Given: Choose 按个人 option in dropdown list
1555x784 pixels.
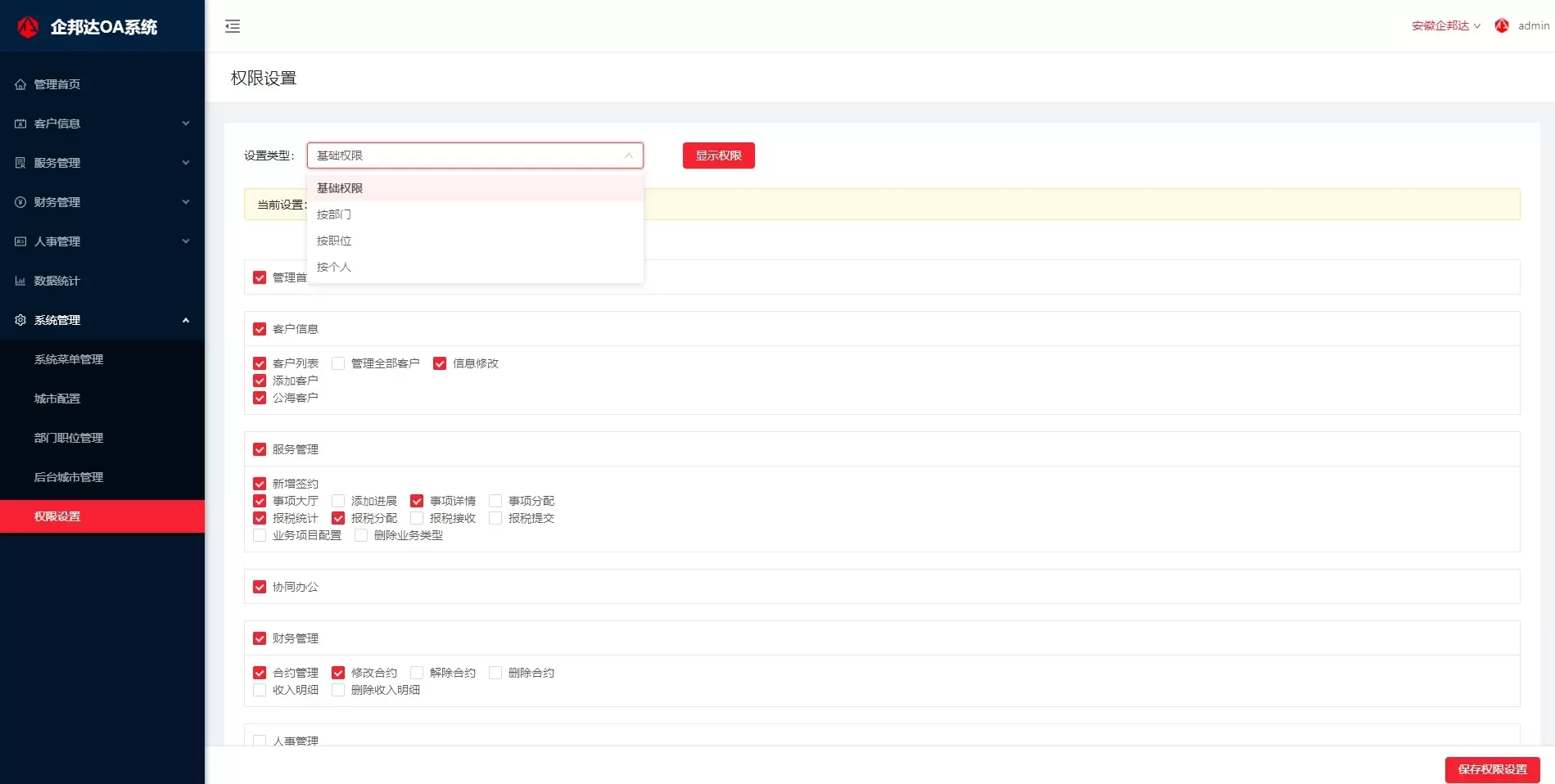Looking at the screenshot, I should [x=334, y=267].
